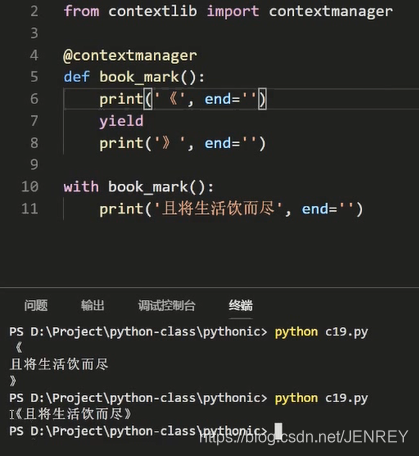This screenshot has width=419, height=456.
Task: Click second 'python c19.py' terminal command
Action: pyautogui.click(x=321, y=398)
